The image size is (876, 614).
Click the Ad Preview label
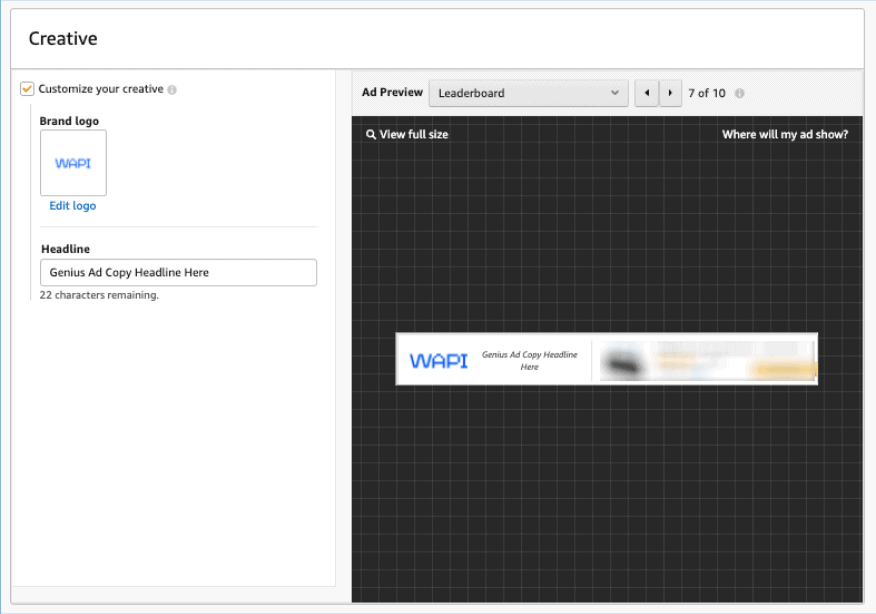[392, 93]
